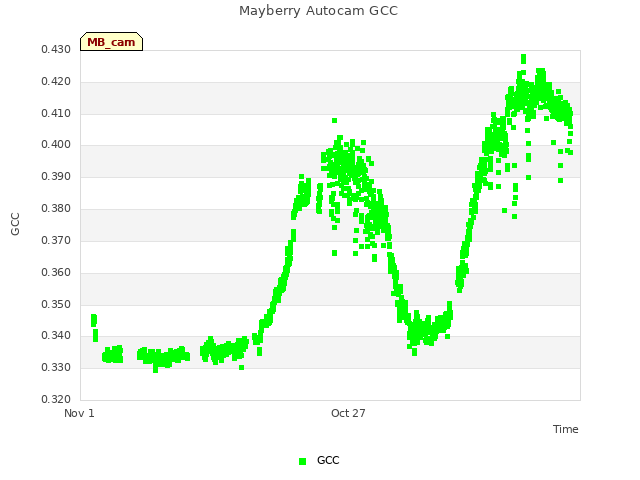Image resolution: width=640 pixels, height=480 pixels.
Task: Click the GCC legend label text
Action: pos(328,460)
